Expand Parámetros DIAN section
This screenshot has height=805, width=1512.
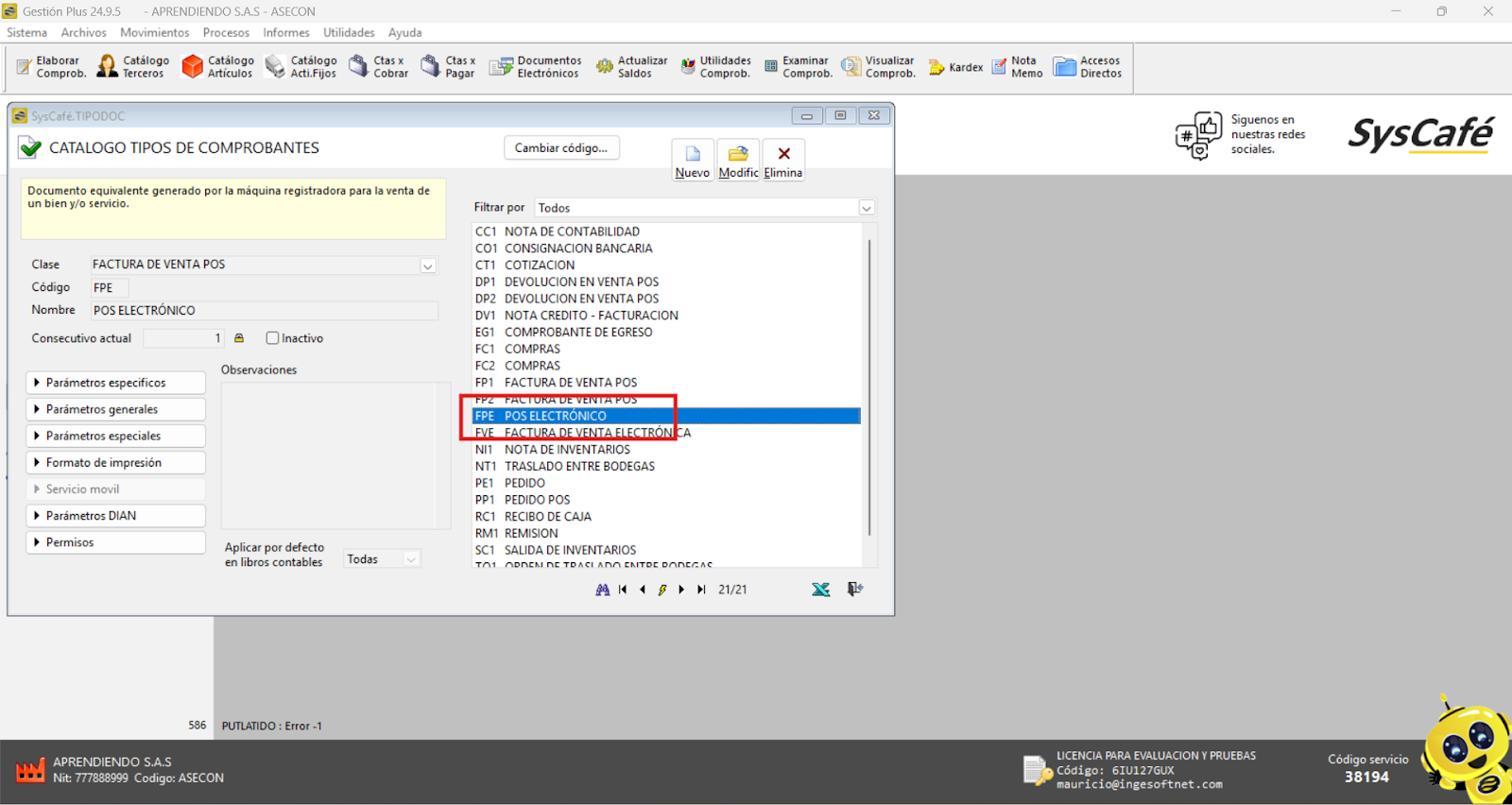[x=115, y=516]
